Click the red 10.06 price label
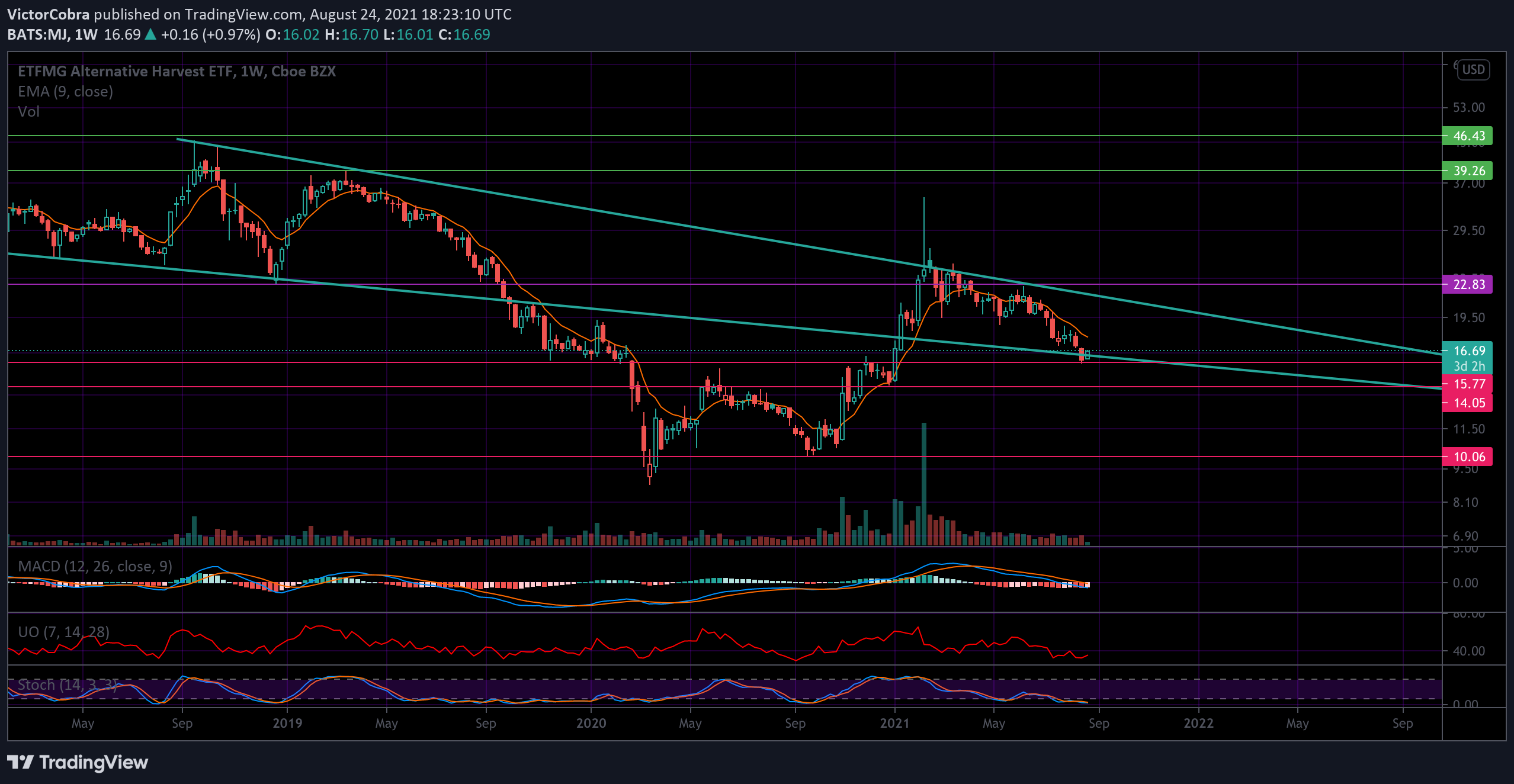The height and width of the screenshot is (784, 1514). click(x=1467, y=457)
